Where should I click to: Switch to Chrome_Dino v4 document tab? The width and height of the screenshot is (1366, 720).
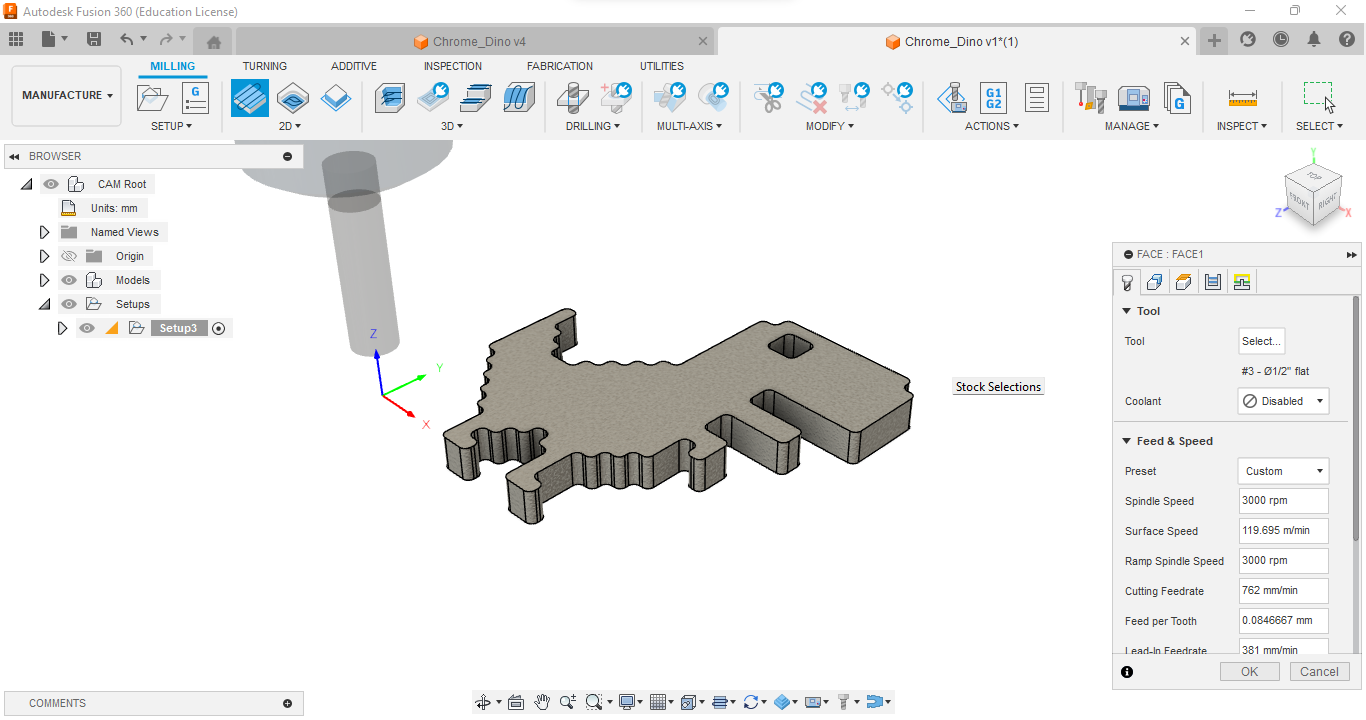click(x=476, y=42)
